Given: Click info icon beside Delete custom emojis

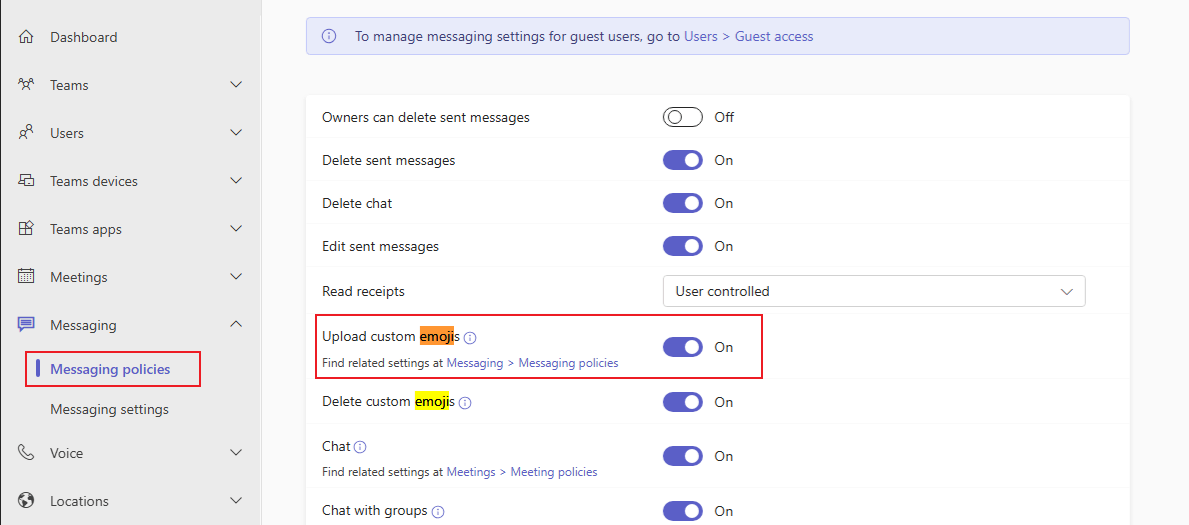Looking at the screenshot, I should click(x=466, y=403).
